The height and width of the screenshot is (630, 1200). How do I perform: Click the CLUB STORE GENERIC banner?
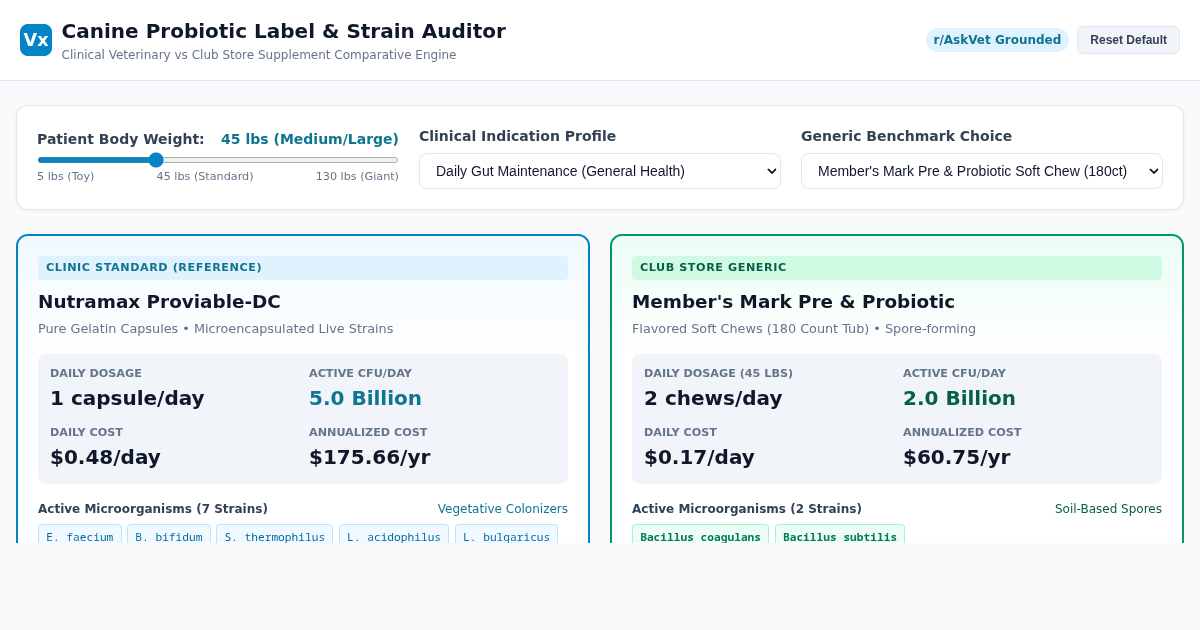[897, 267]
